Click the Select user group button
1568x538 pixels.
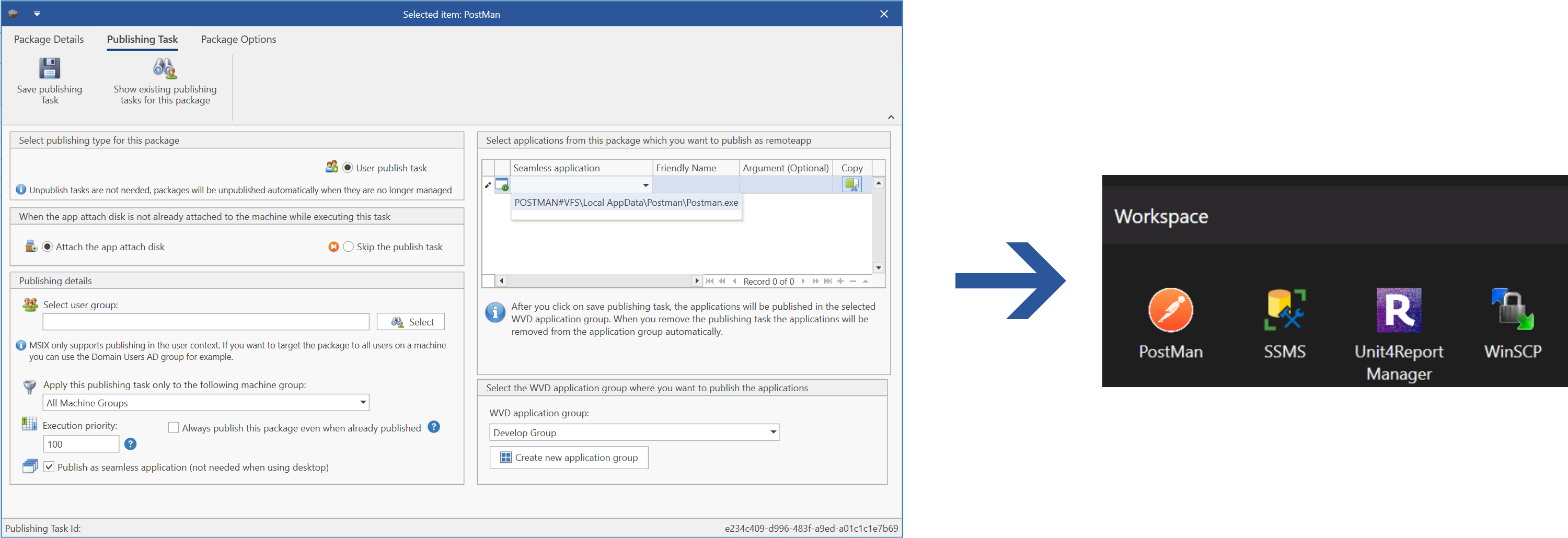411,322
